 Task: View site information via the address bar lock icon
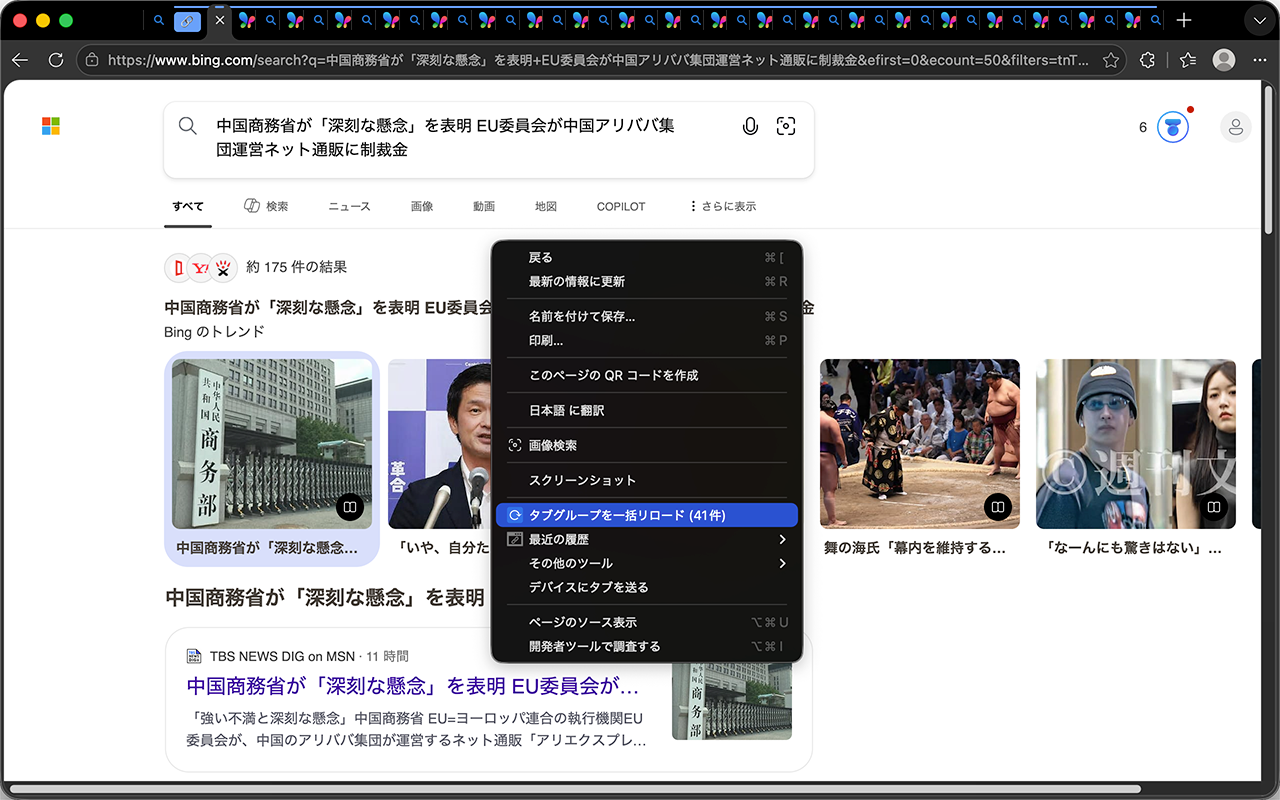(x=92, y=60)
